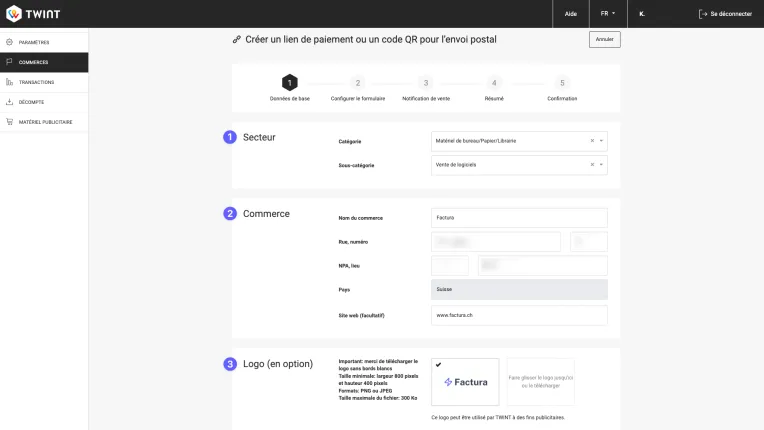Open Paramètres from the sidebar icon
The height and width of the screenshot is (430, 764).
9,42
